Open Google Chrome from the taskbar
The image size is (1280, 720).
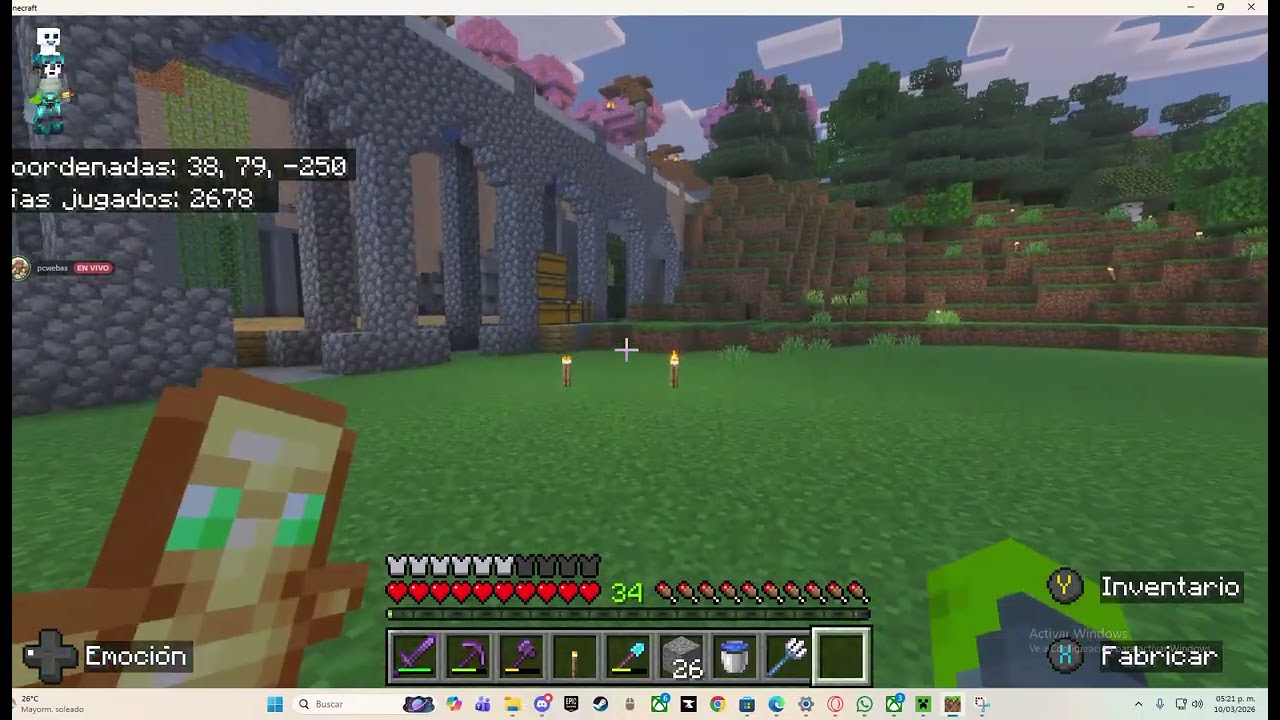(x=717, y=704)
